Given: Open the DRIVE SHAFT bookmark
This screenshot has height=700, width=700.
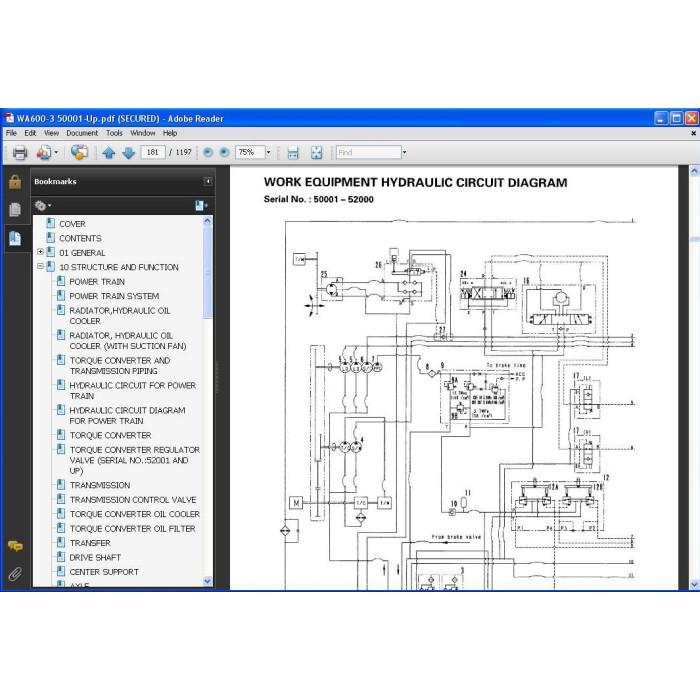Looking at the screenshot, I should click(x=95, y=558).
